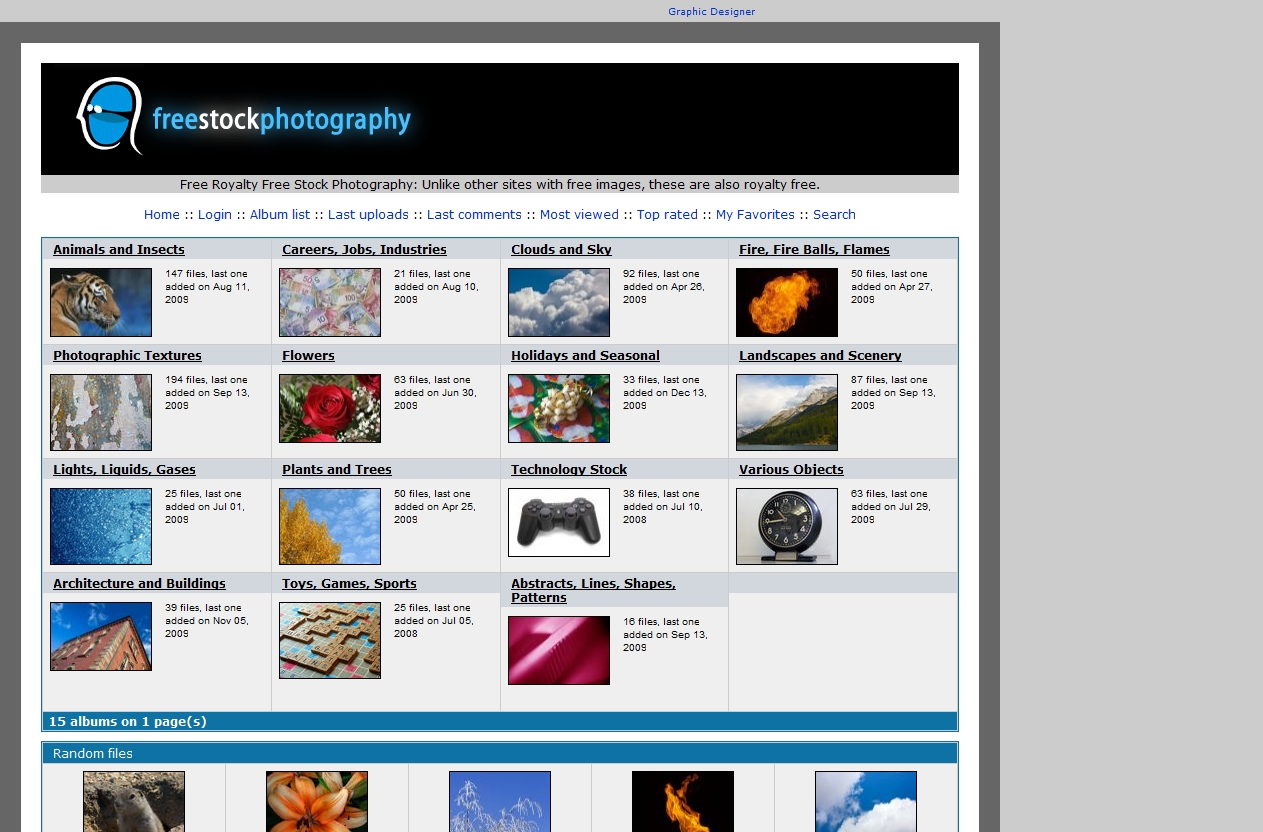The width and height of the screenshot is (1263, 832).
Task: Open the Search page link
Action: click(834, 215)
